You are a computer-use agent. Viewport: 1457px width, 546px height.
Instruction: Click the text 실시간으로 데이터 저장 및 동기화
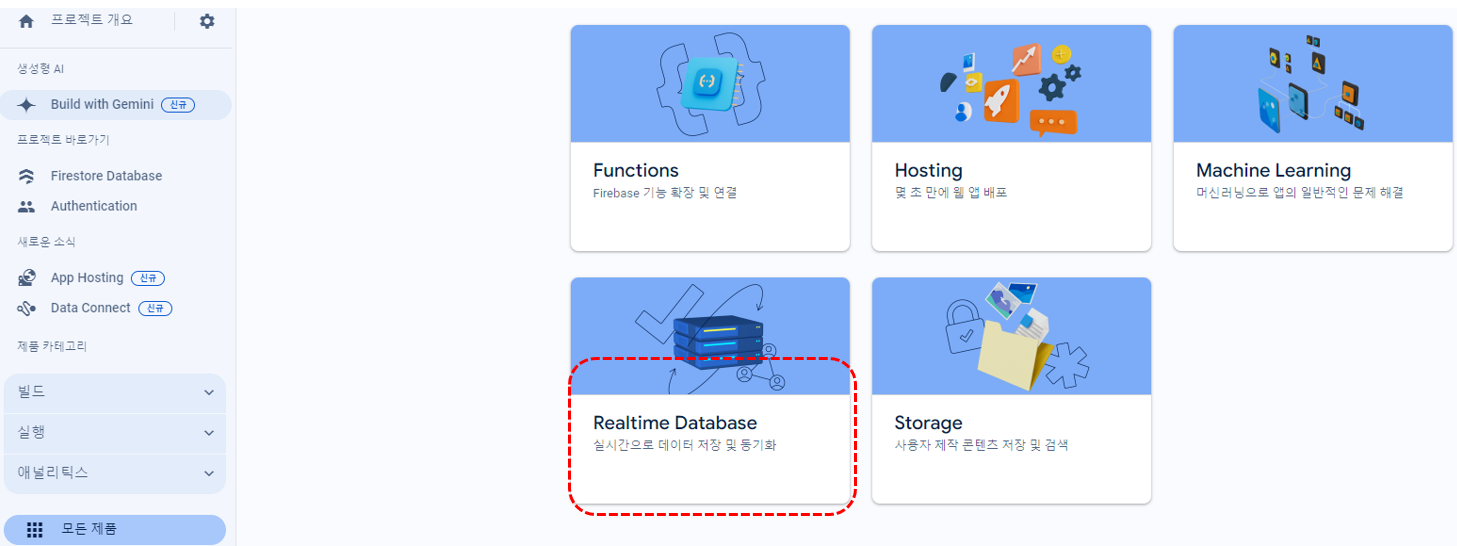(685, 445)
